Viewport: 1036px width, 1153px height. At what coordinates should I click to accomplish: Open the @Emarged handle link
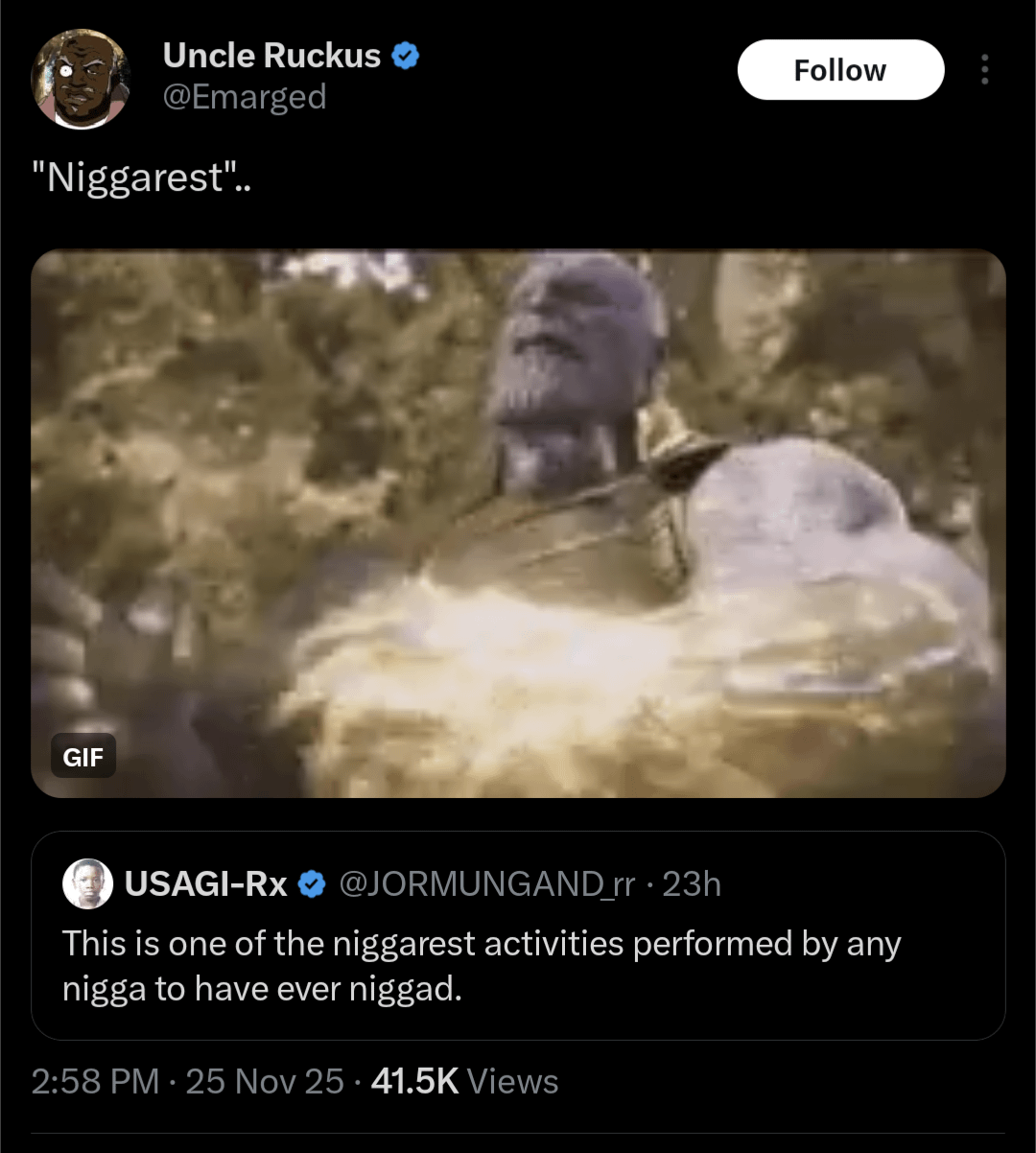tap(245, 97)
